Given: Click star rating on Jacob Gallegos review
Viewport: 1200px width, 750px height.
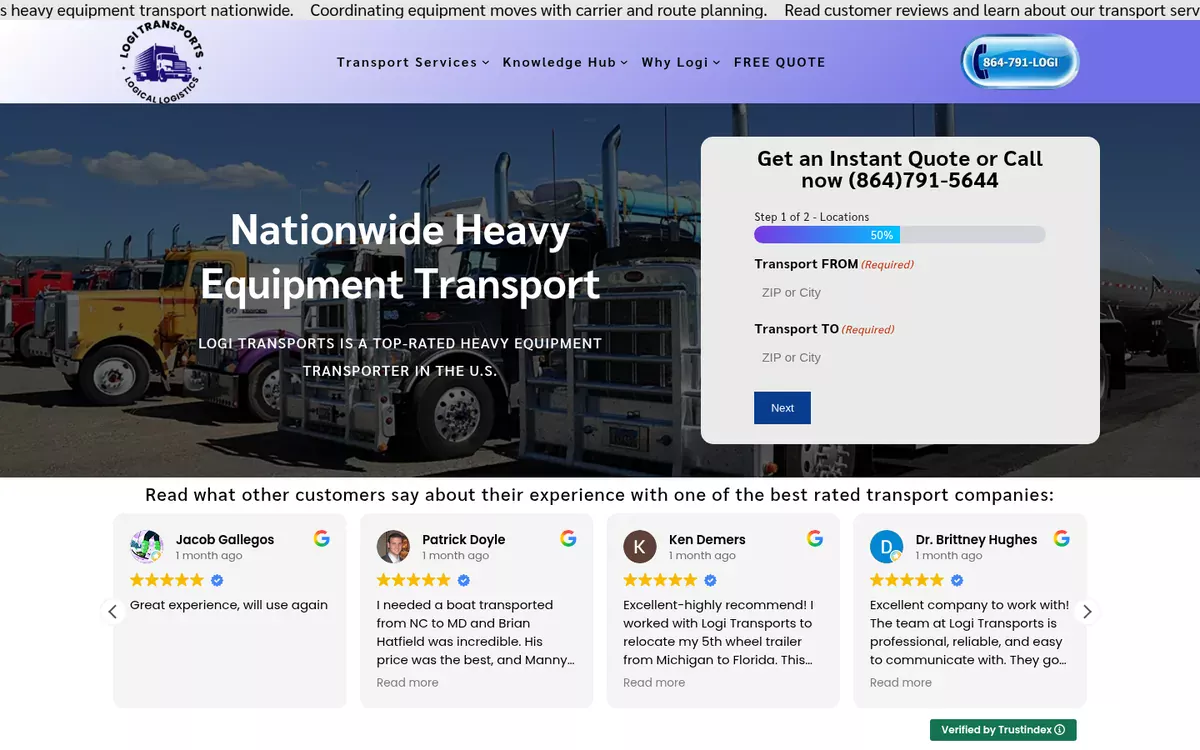Looking at the screenshot, I should click(167, 580).
